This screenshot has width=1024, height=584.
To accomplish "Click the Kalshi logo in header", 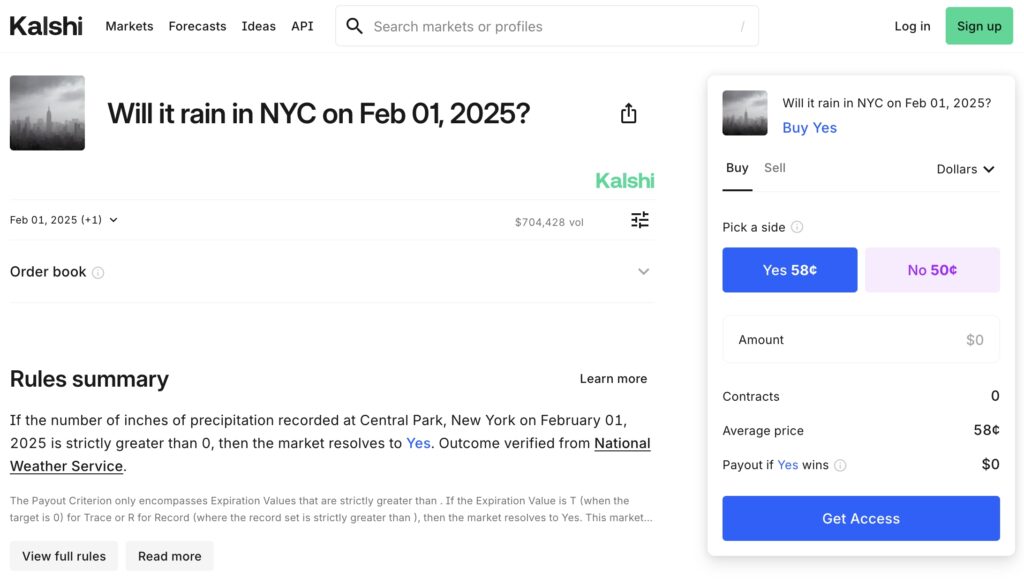I will [x=46, y=26].
